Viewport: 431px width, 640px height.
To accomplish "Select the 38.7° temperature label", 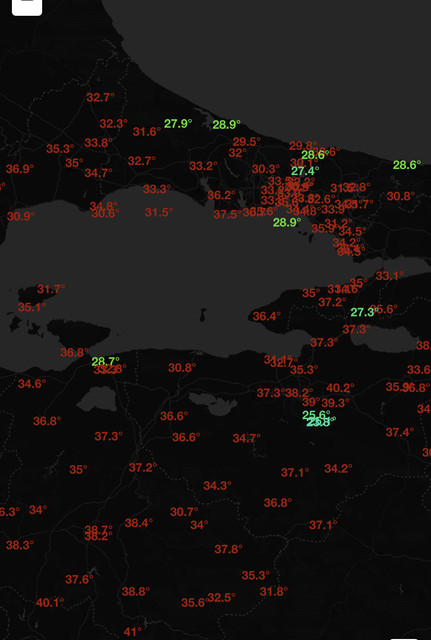I will click(99, 529).
